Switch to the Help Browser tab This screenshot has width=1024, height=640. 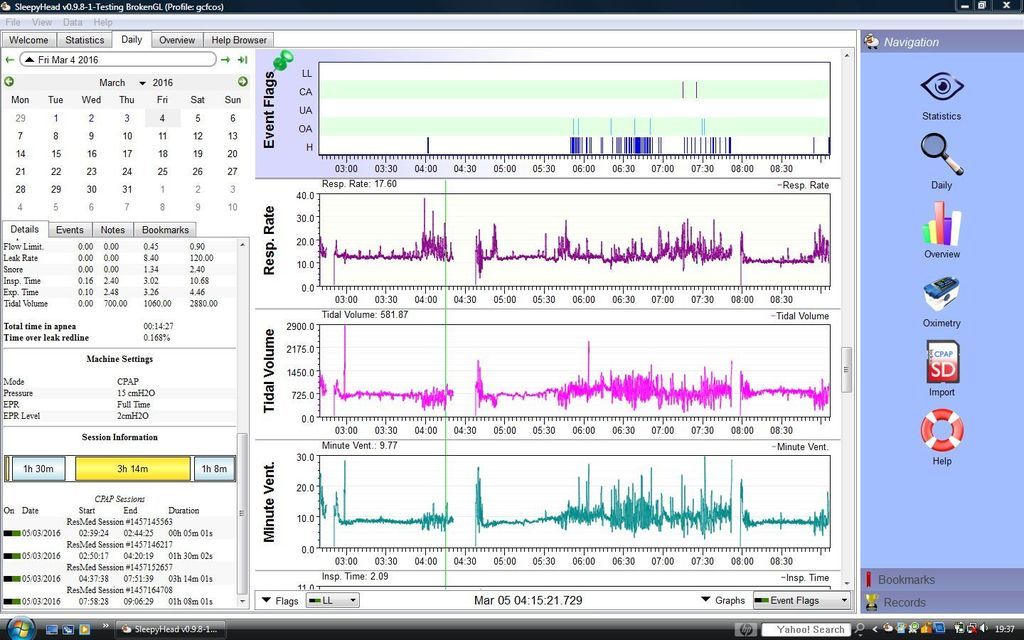(238, 40)
